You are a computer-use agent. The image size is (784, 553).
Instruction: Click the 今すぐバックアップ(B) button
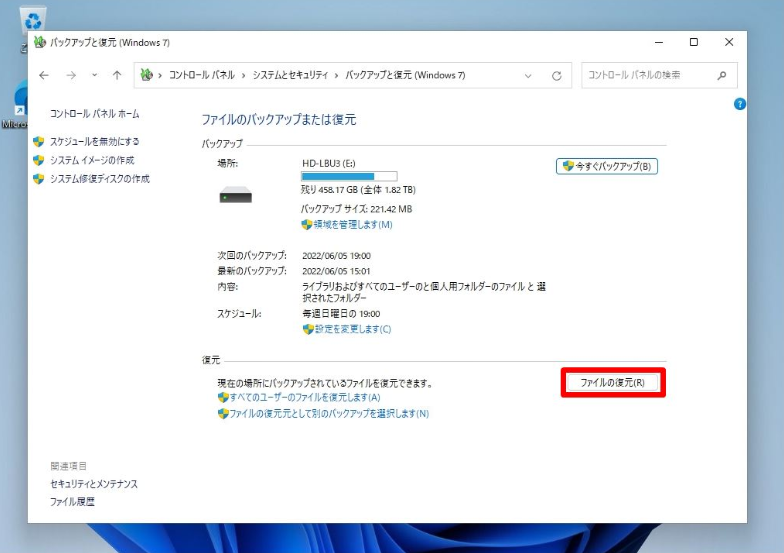[606, 166]
